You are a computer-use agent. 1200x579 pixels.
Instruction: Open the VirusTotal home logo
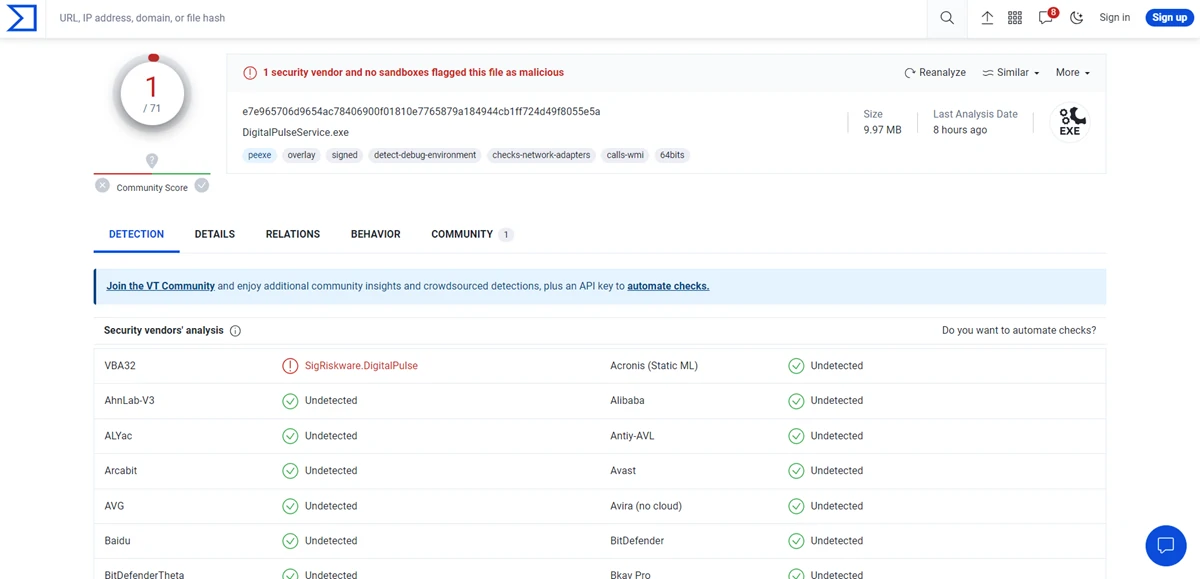pos(21,18)
